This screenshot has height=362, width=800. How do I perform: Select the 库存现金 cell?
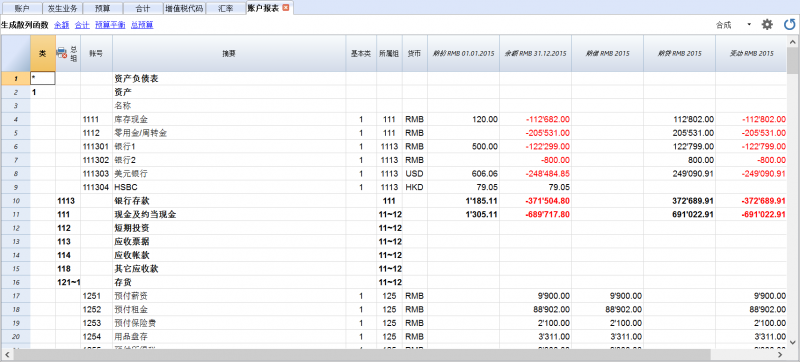(229, 119)
